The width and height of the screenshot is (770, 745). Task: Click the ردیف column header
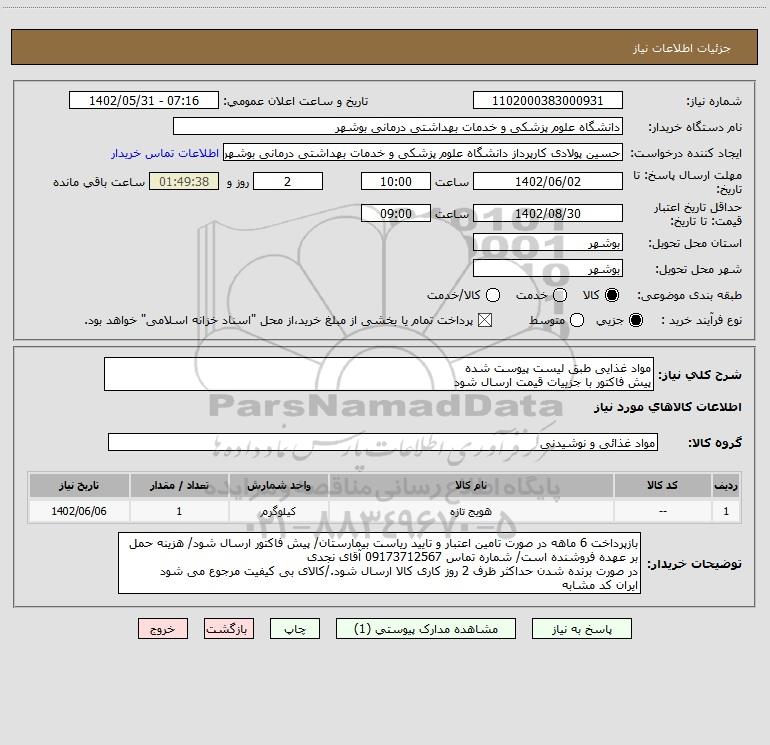point(726,485)
